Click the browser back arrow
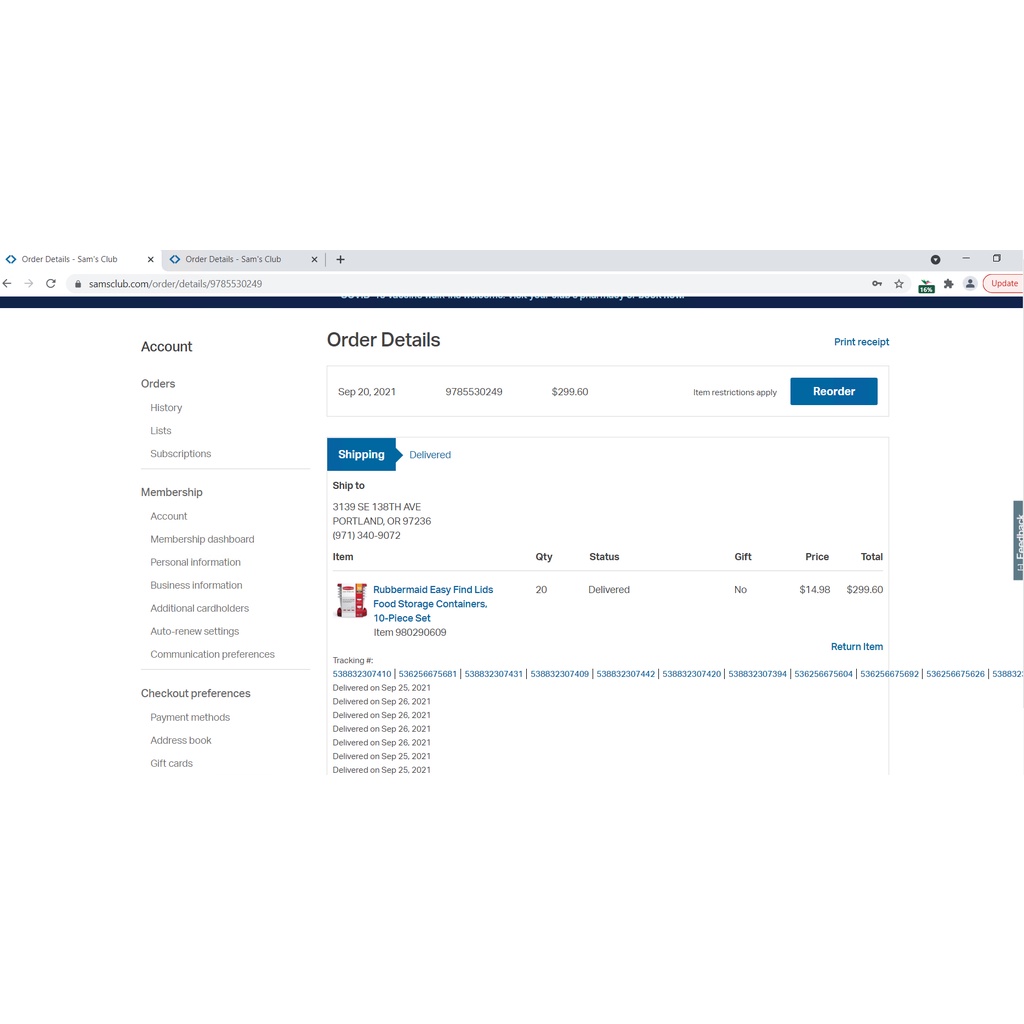The width and height of the screenshot is (1024, 1024). [7, 284]
